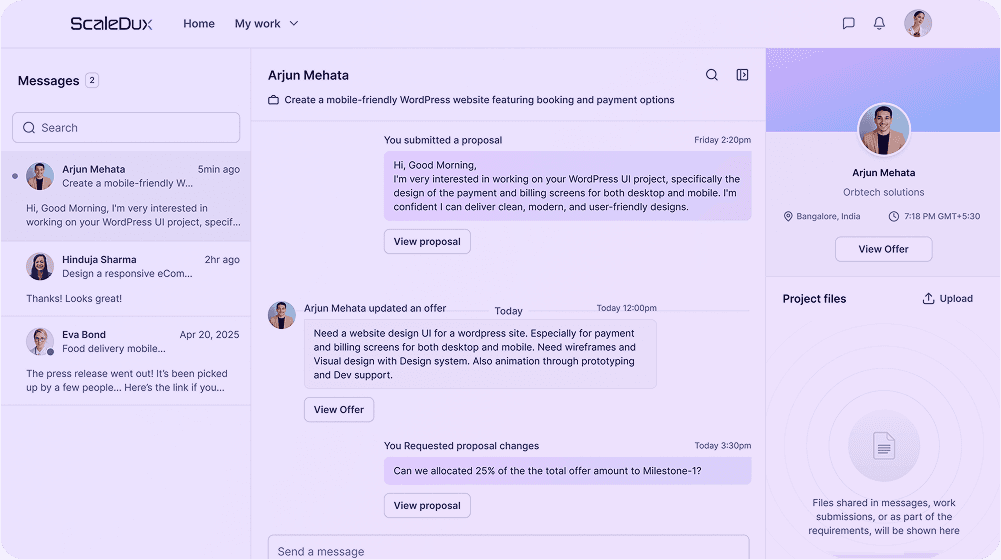Go to Home in the navigation

point(199,24)
